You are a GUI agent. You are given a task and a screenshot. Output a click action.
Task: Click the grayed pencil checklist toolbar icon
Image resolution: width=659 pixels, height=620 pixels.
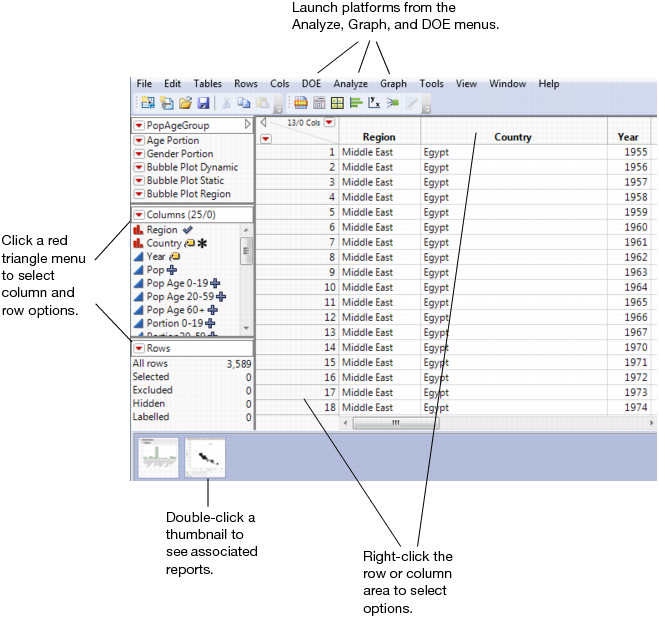click(x=411, y=103)
